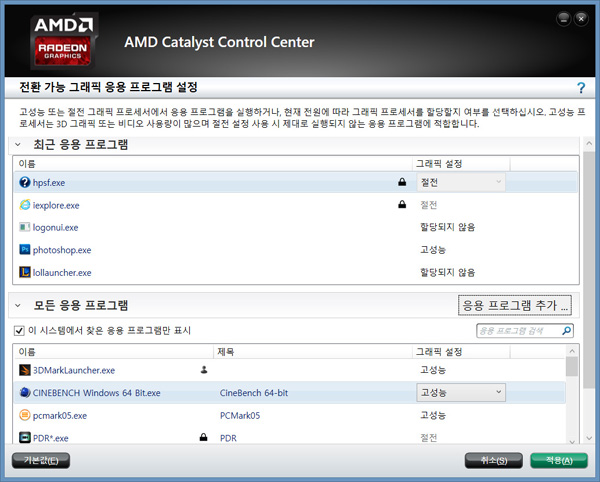Click the 취소(S) cancel button

tap(494, 461)
